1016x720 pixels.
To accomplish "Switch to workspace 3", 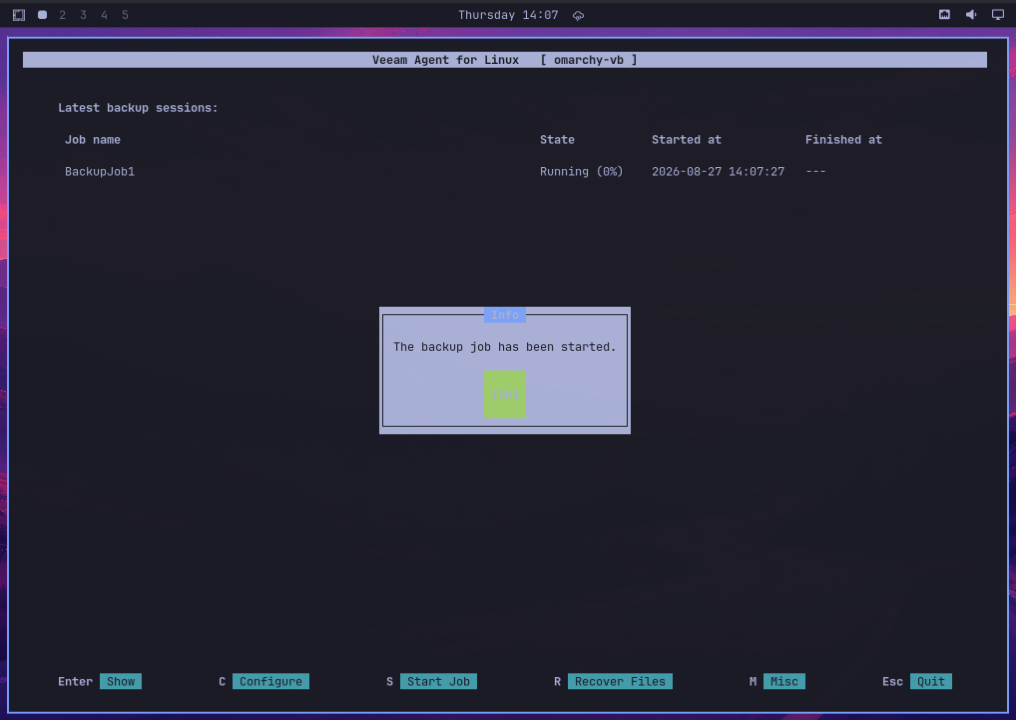I will click(x=83, y=15).
